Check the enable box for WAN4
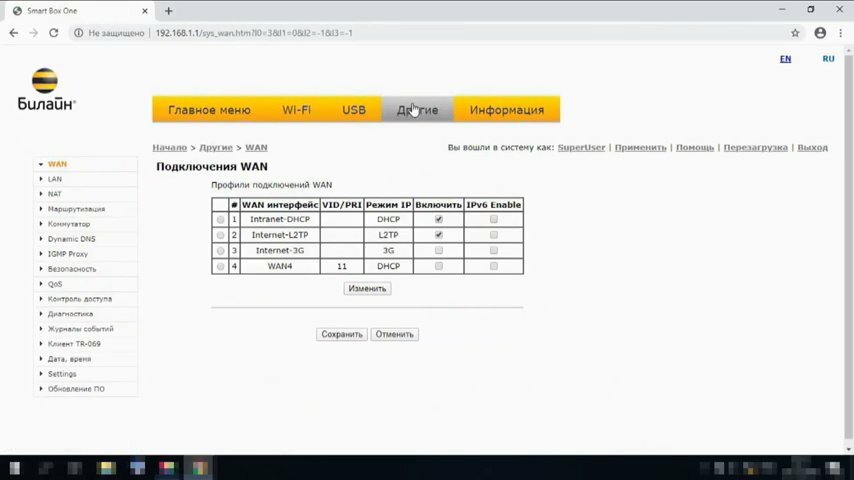Image resolution: width=854 pixels, height=480 pixels. point(438,266)
